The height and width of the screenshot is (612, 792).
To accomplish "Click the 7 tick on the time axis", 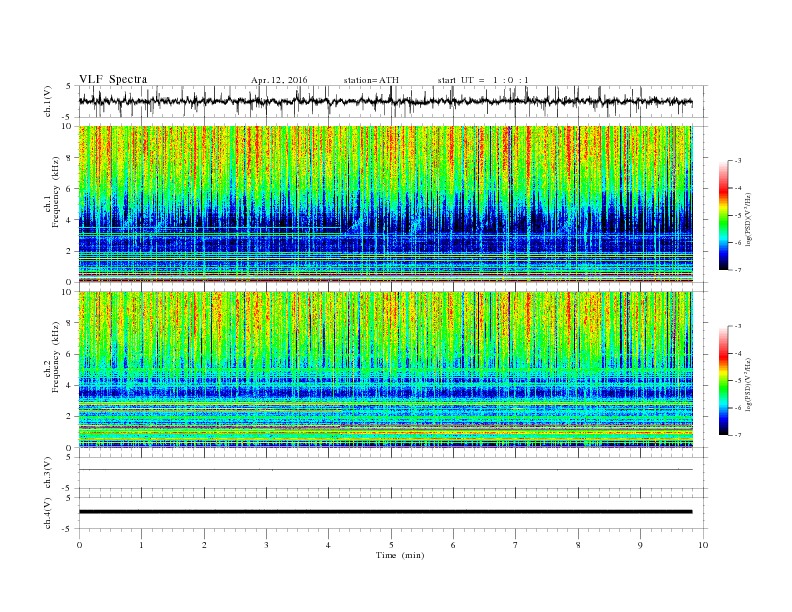I will (516, 545).
